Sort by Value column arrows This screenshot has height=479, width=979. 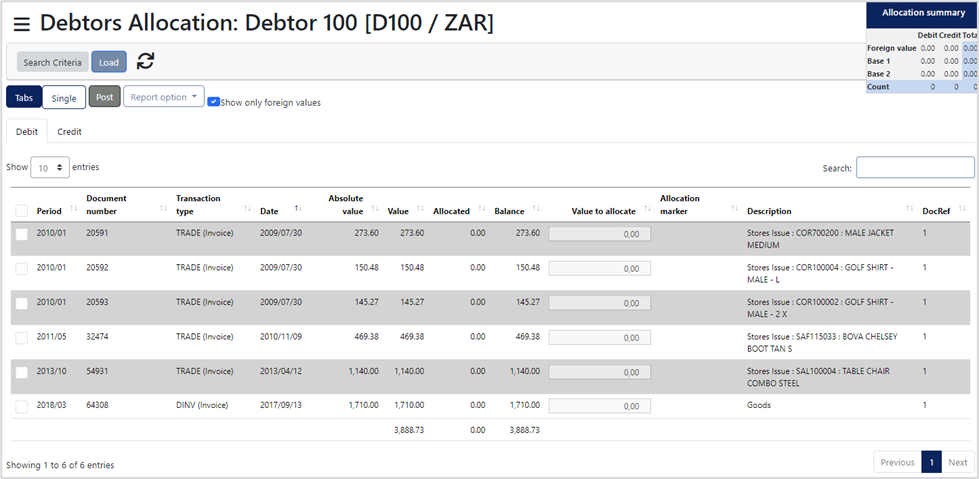point(421,207)
